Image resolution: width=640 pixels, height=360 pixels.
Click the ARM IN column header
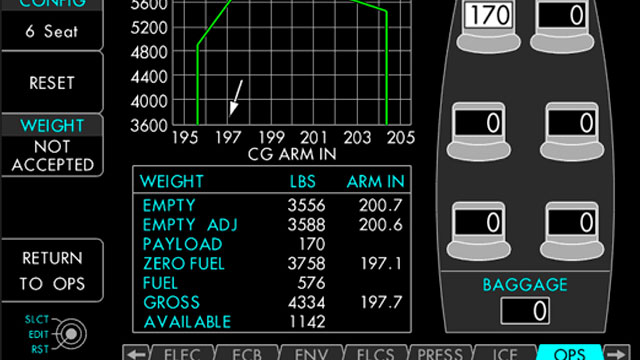376,182
